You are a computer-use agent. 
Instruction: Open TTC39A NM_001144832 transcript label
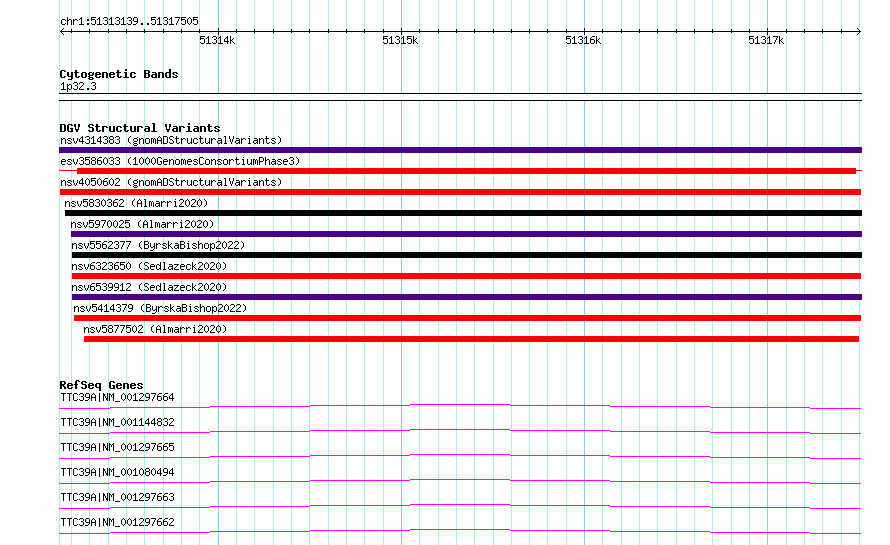[117, 422]
